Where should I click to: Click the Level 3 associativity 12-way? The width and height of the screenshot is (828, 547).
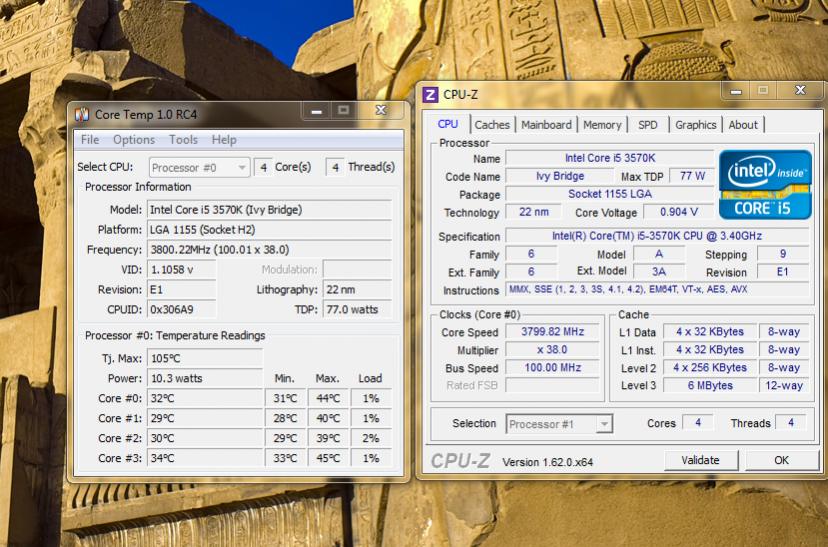tap(784, 385)
